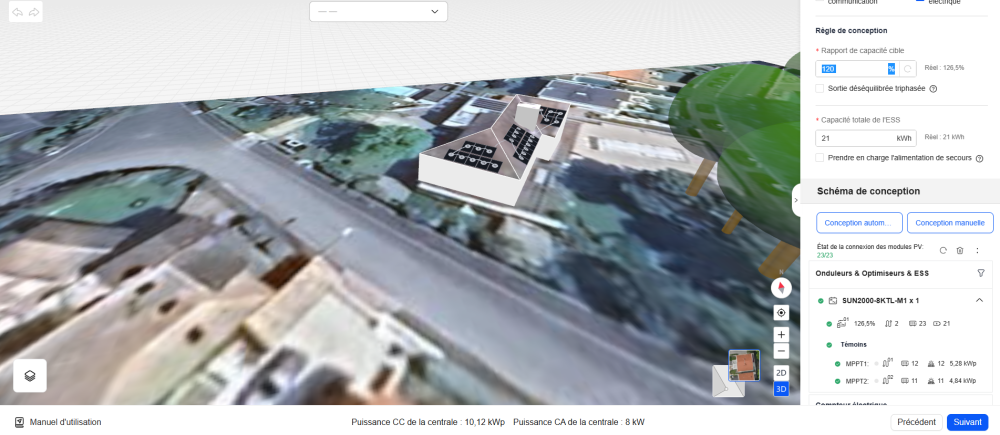Image resolution: width=1000 pixels, height=435 pixels.
Task: Click Suivant to proceed
Action: 967,422
